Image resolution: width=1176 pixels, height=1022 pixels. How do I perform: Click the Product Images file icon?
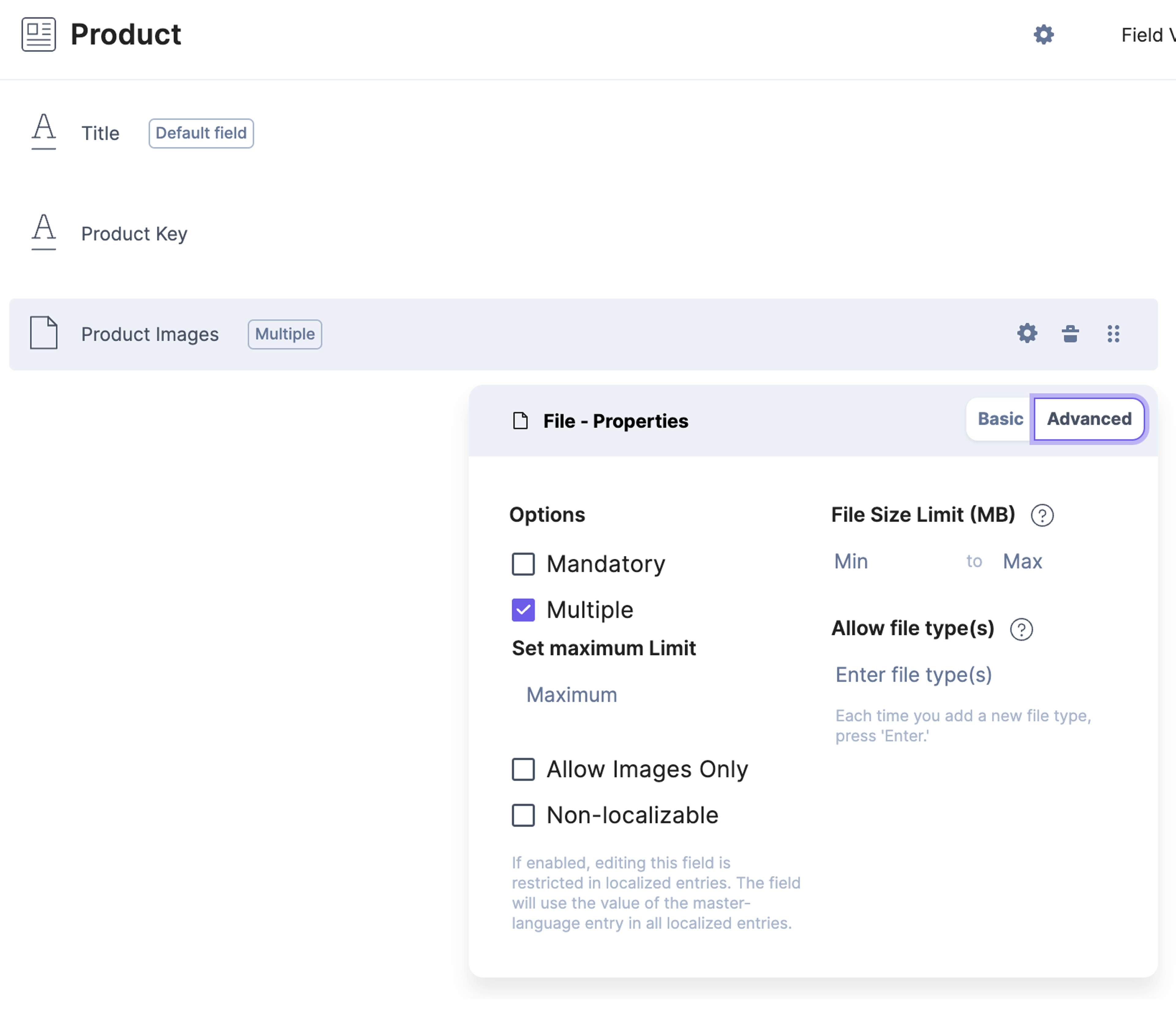click(44, 333)
